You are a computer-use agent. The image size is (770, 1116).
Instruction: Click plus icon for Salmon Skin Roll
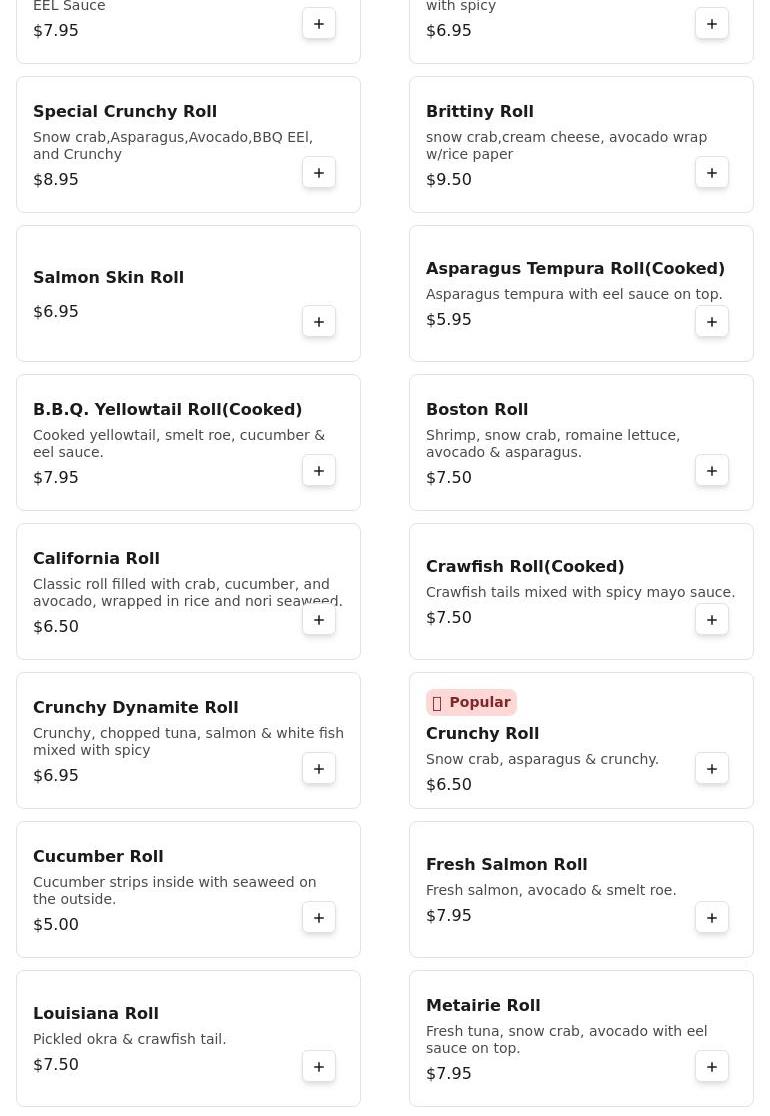[x=319, y=322]
